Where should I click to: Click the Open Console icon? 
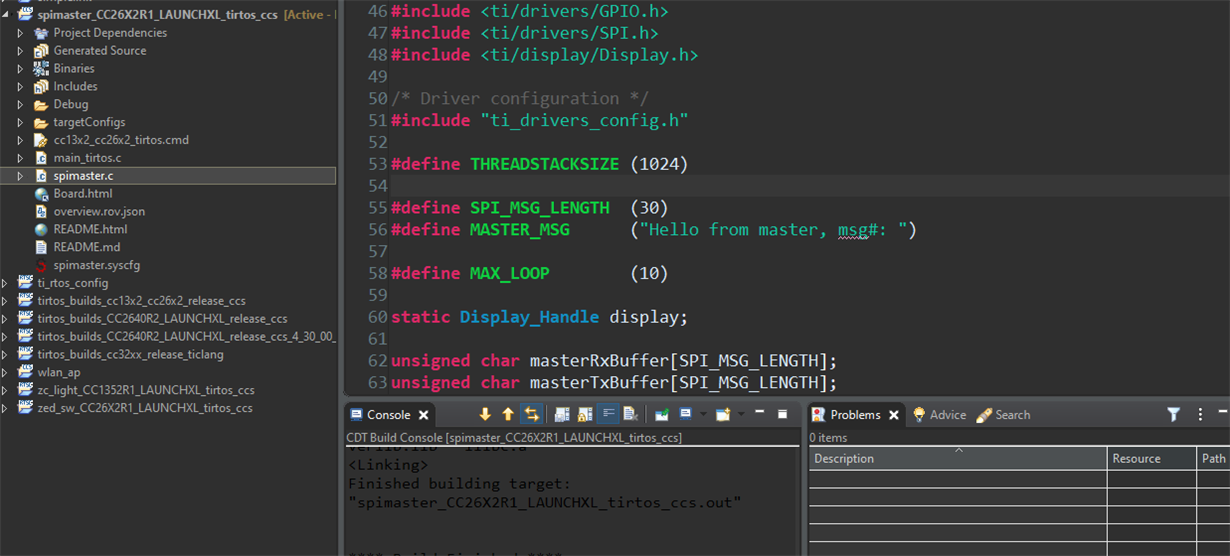[724, 414]
